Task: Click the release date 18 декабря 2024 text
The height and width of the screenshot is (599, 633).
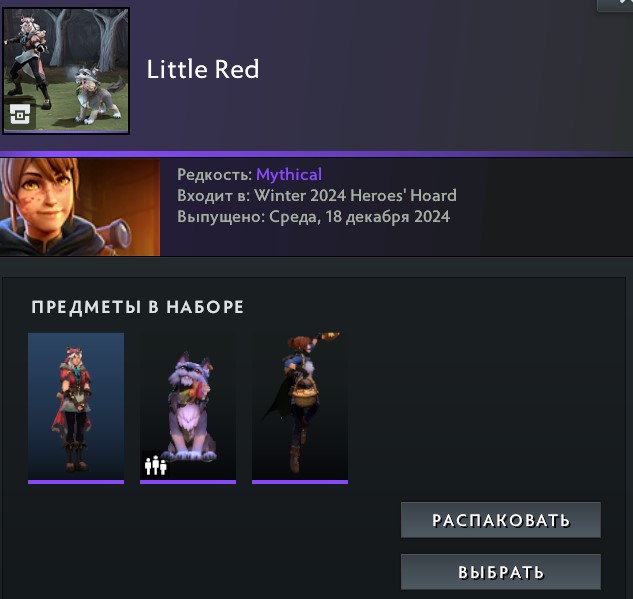Action: 388,217
